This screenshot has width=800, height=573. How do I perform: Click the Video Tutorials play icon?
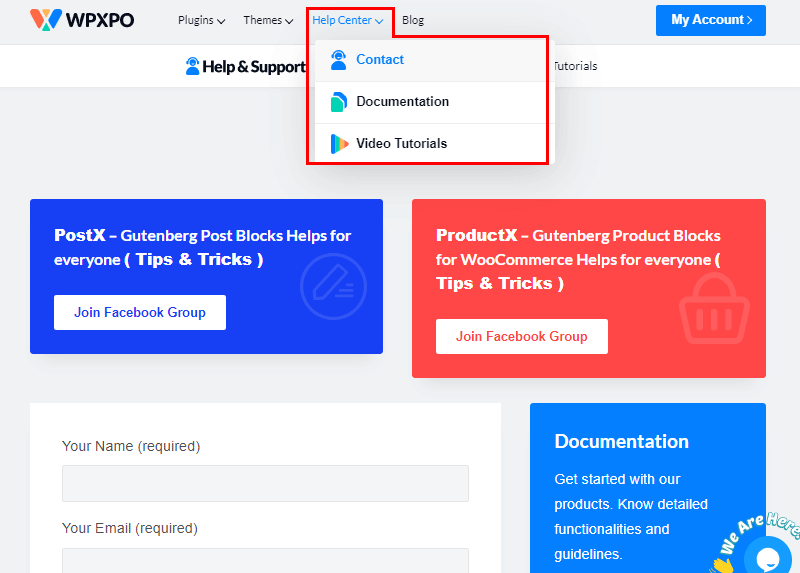point(339,144)
